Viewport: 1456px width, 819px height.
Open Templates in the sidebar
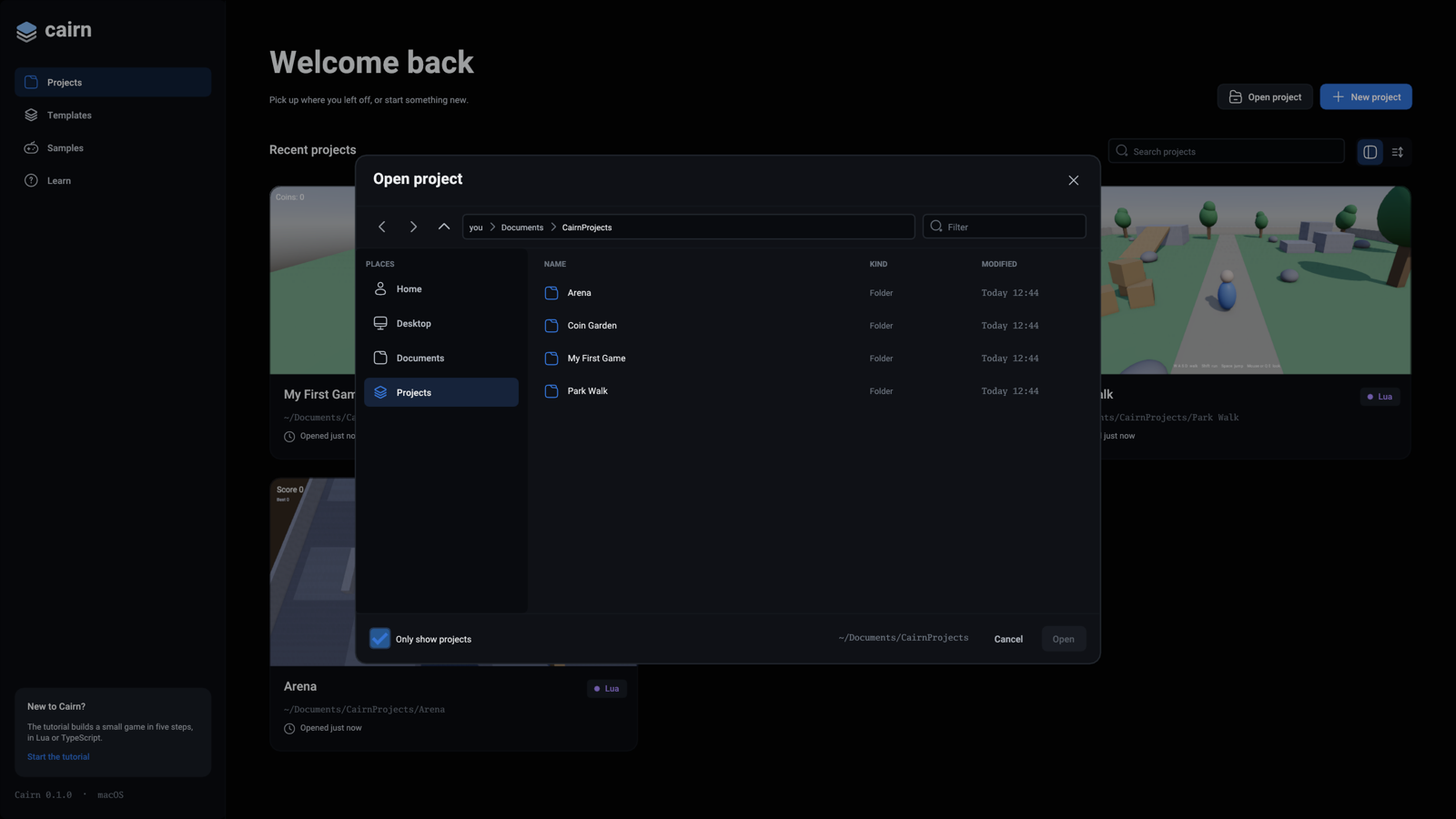113,115
